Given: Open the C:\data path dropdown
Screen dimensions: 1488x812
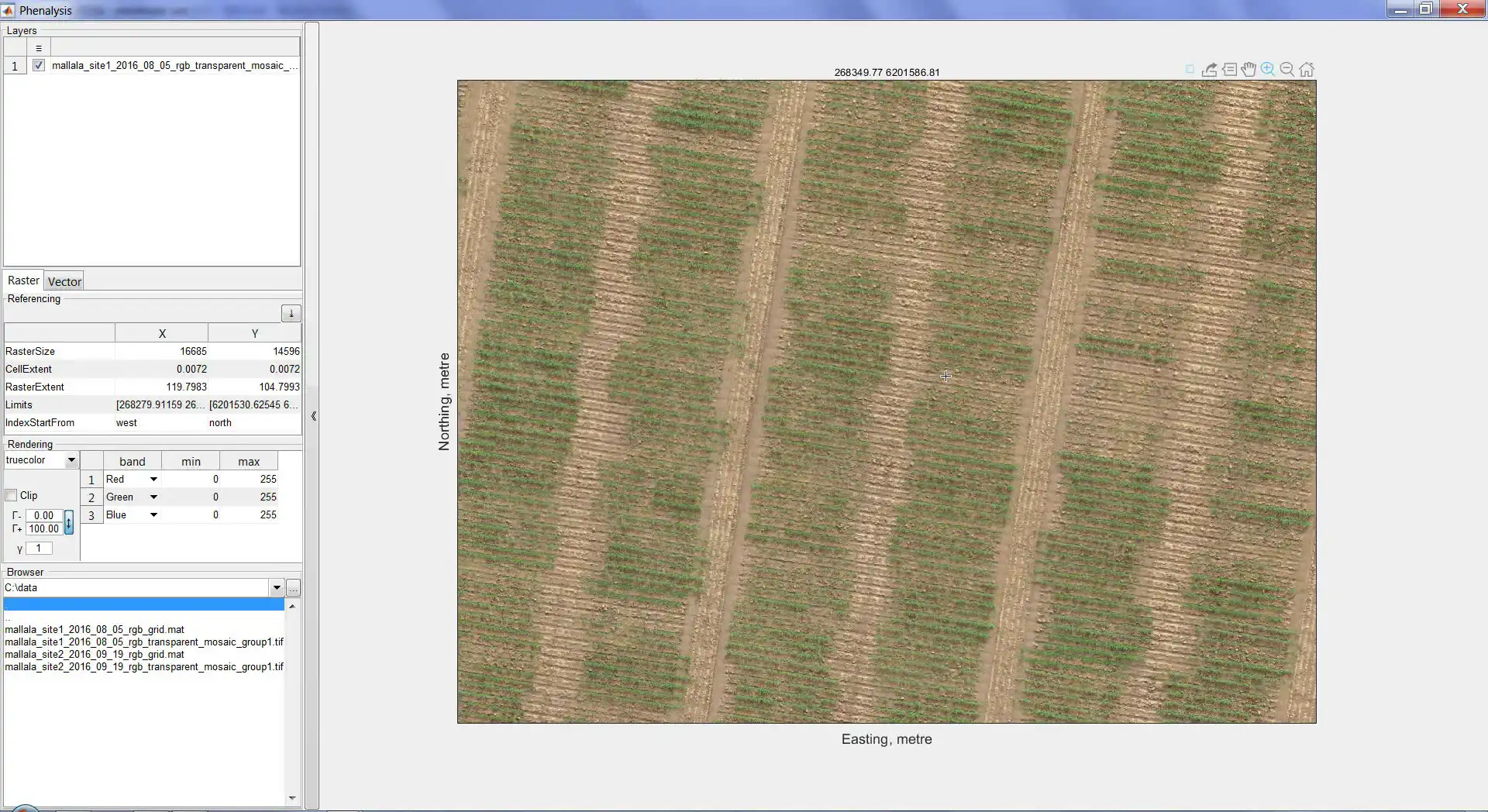Looking at the screenshot, I should click(277, 588).
